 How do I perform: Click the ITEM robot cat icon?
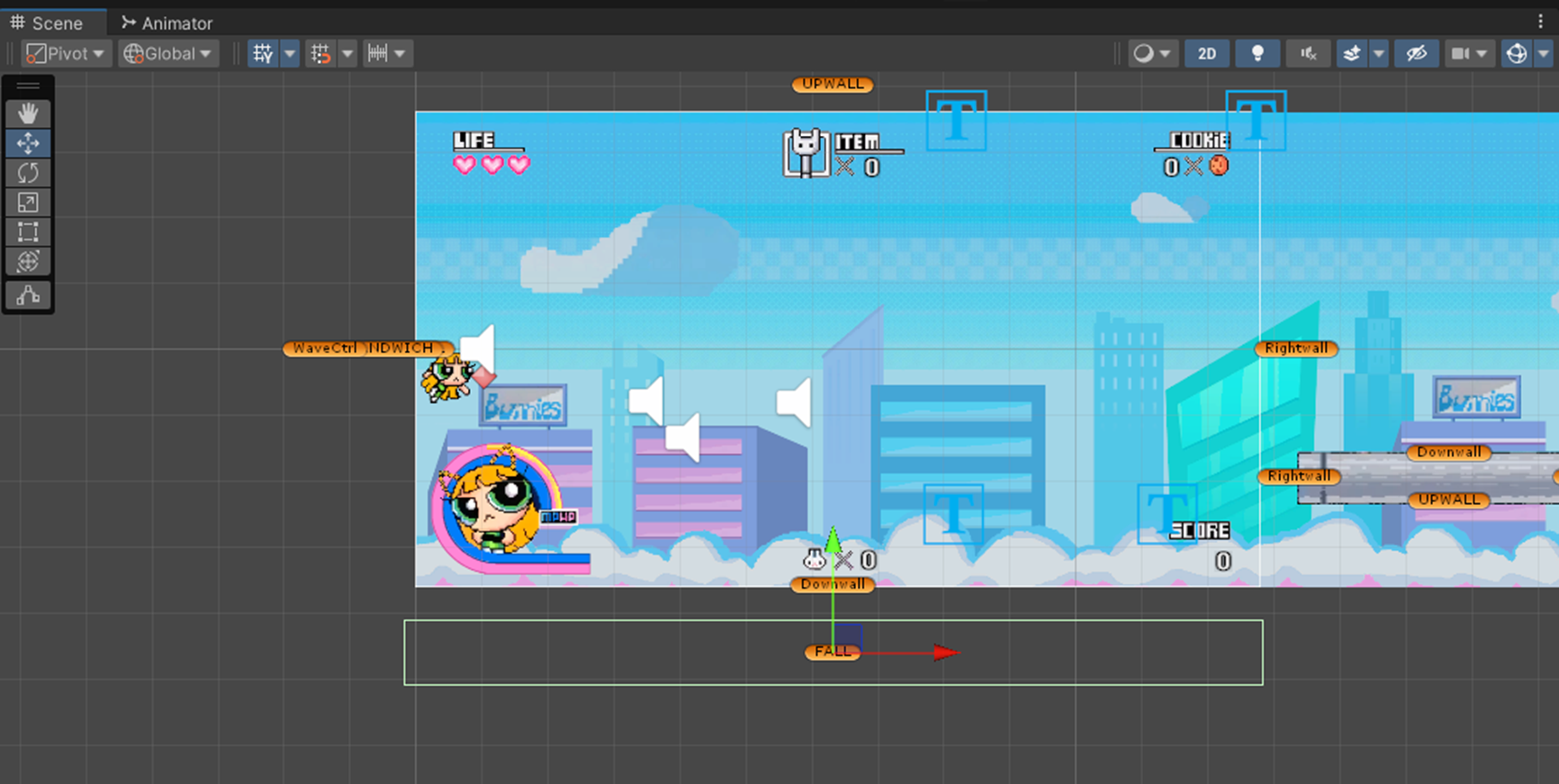tap(806, 153)
